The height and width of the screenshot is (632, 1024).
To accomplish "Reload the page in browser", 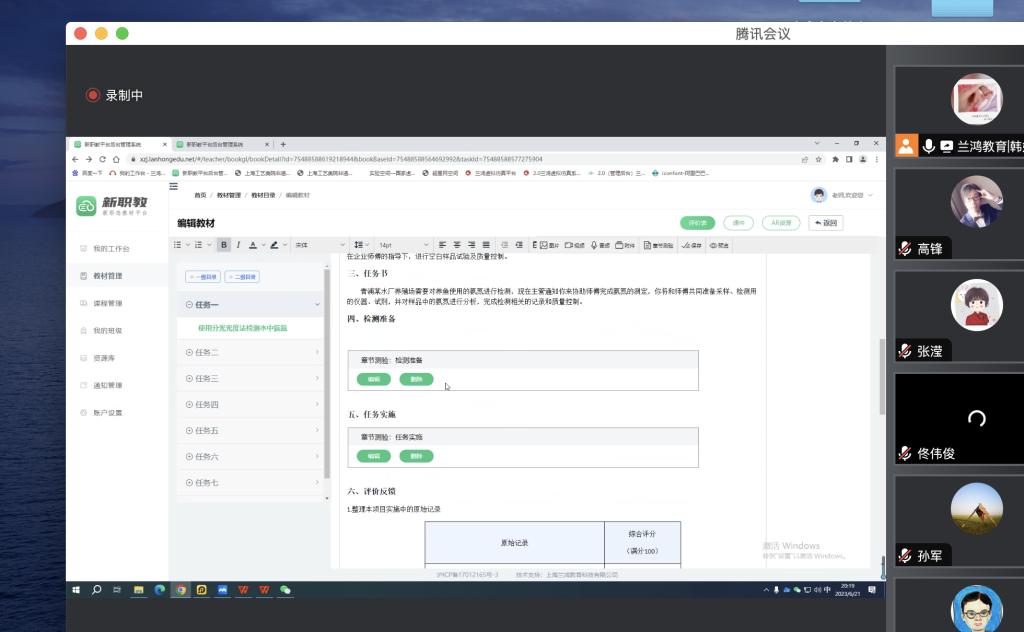I will (x=103, y=159).
